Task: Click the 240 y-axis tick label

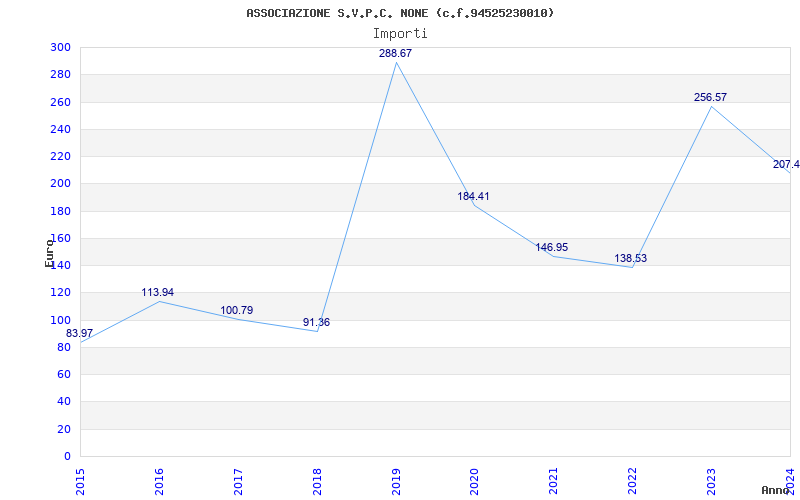Action: tap(60, 129)
